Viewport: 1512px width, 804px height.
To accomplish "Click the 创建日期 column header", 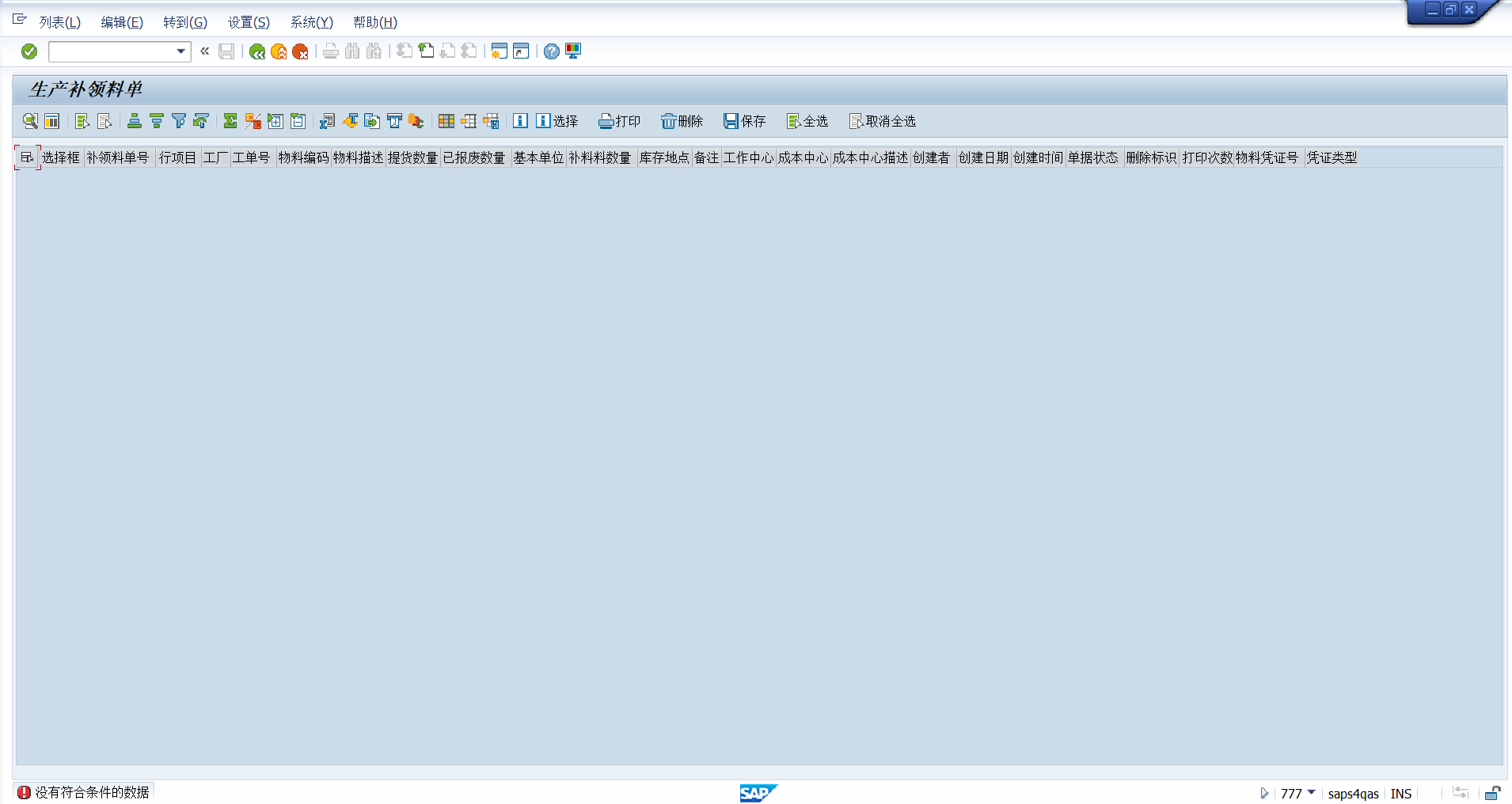I will [983, 157].
